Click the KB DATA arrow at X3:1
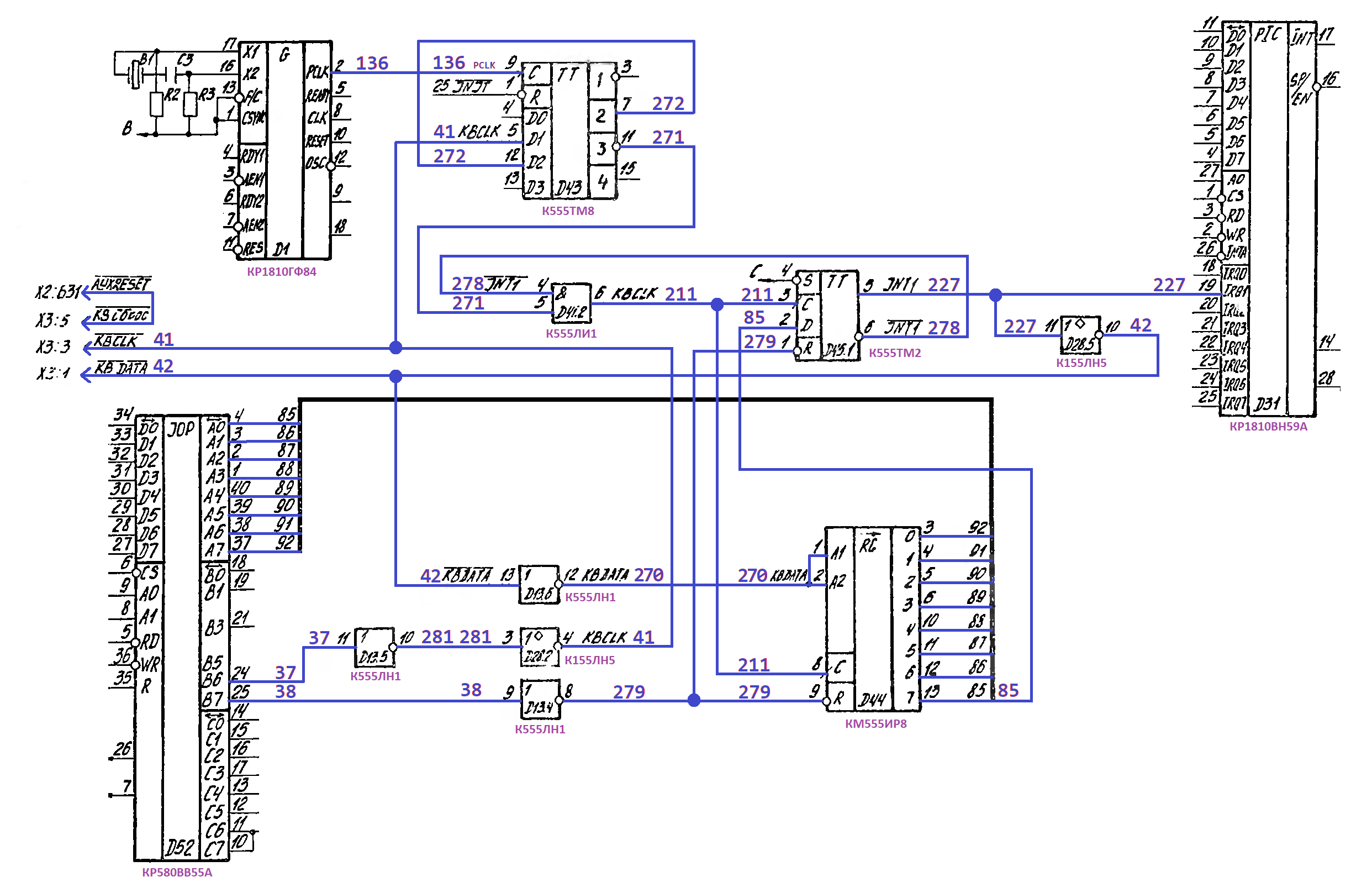 point(86,375)
